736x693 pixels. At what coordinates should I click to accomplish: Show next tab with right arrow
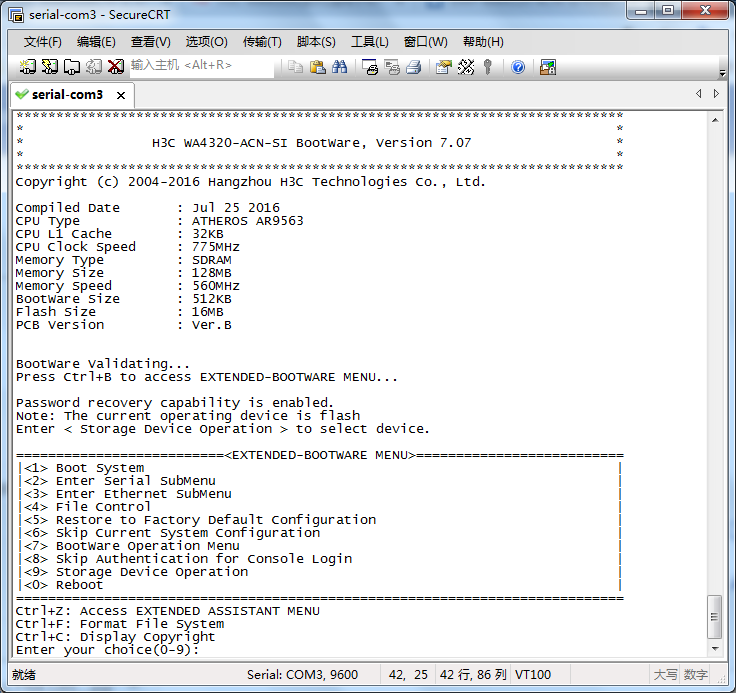point(716,93)
